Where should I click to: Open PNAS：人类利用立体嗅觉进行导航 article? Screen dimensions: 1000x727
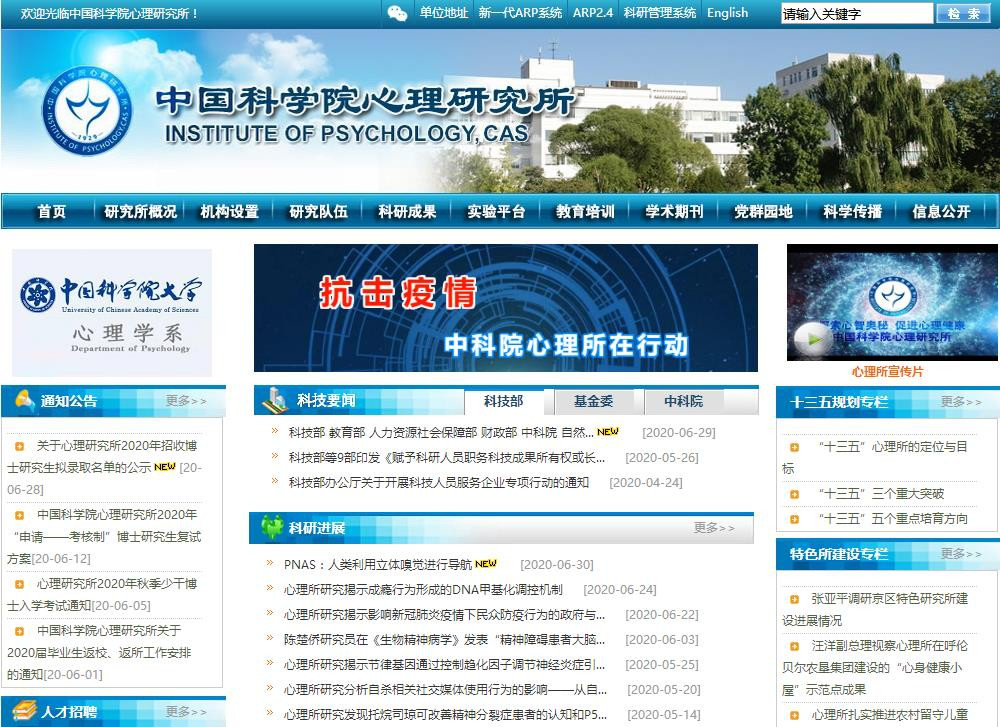pos(378,564)
